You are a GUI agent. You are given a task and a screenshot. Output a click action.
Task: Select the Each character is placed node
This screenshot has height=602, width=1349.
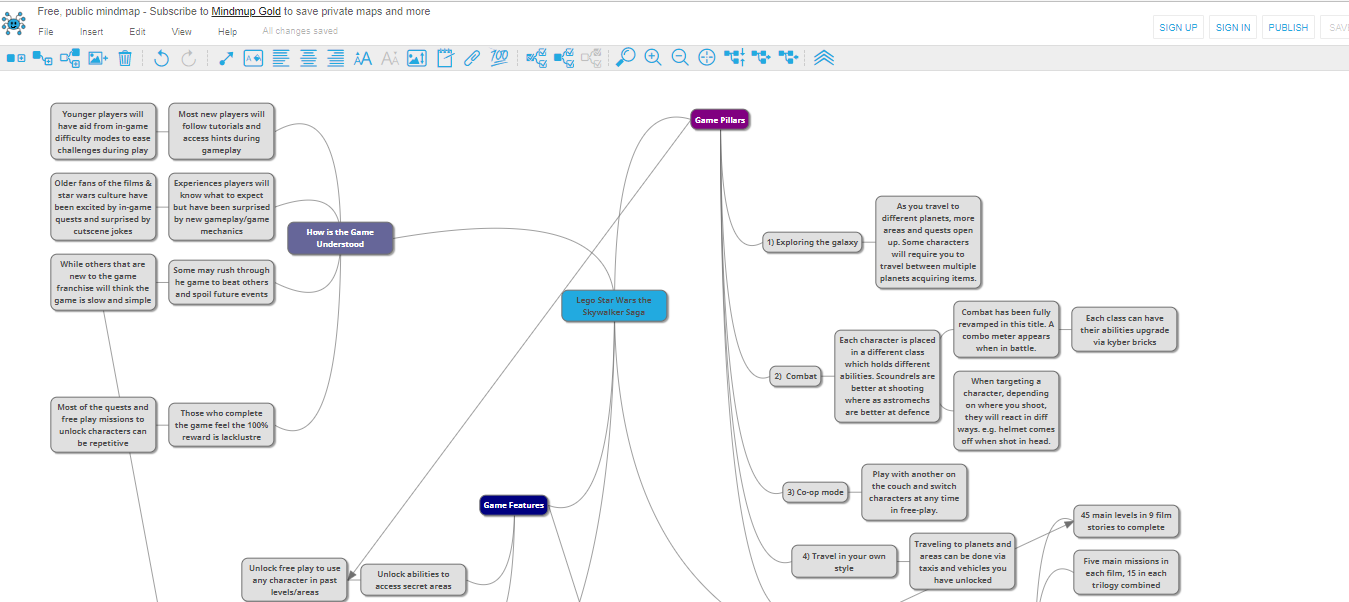point(888,376)
